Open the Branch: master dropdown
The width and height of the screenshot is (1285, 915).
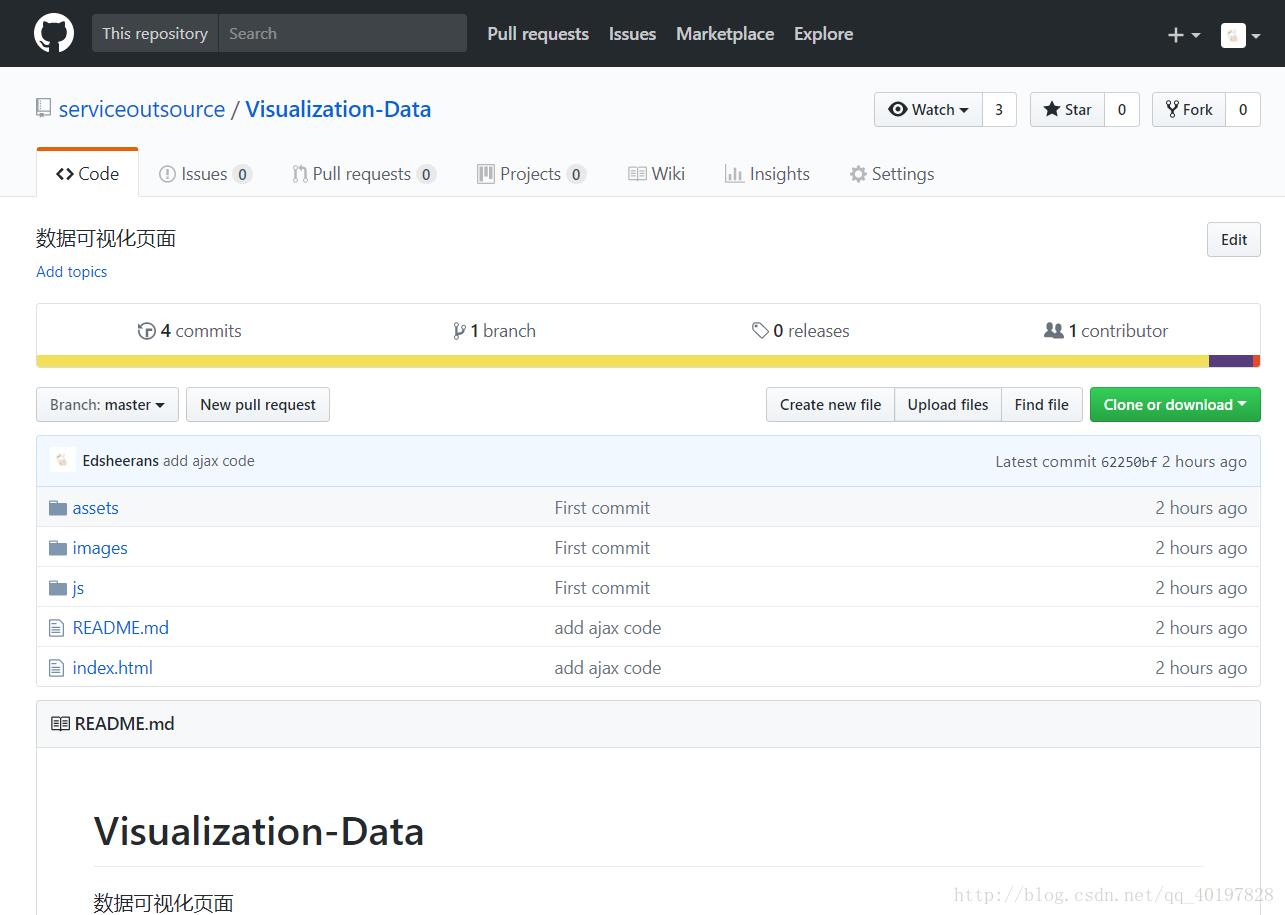(107, 405)
